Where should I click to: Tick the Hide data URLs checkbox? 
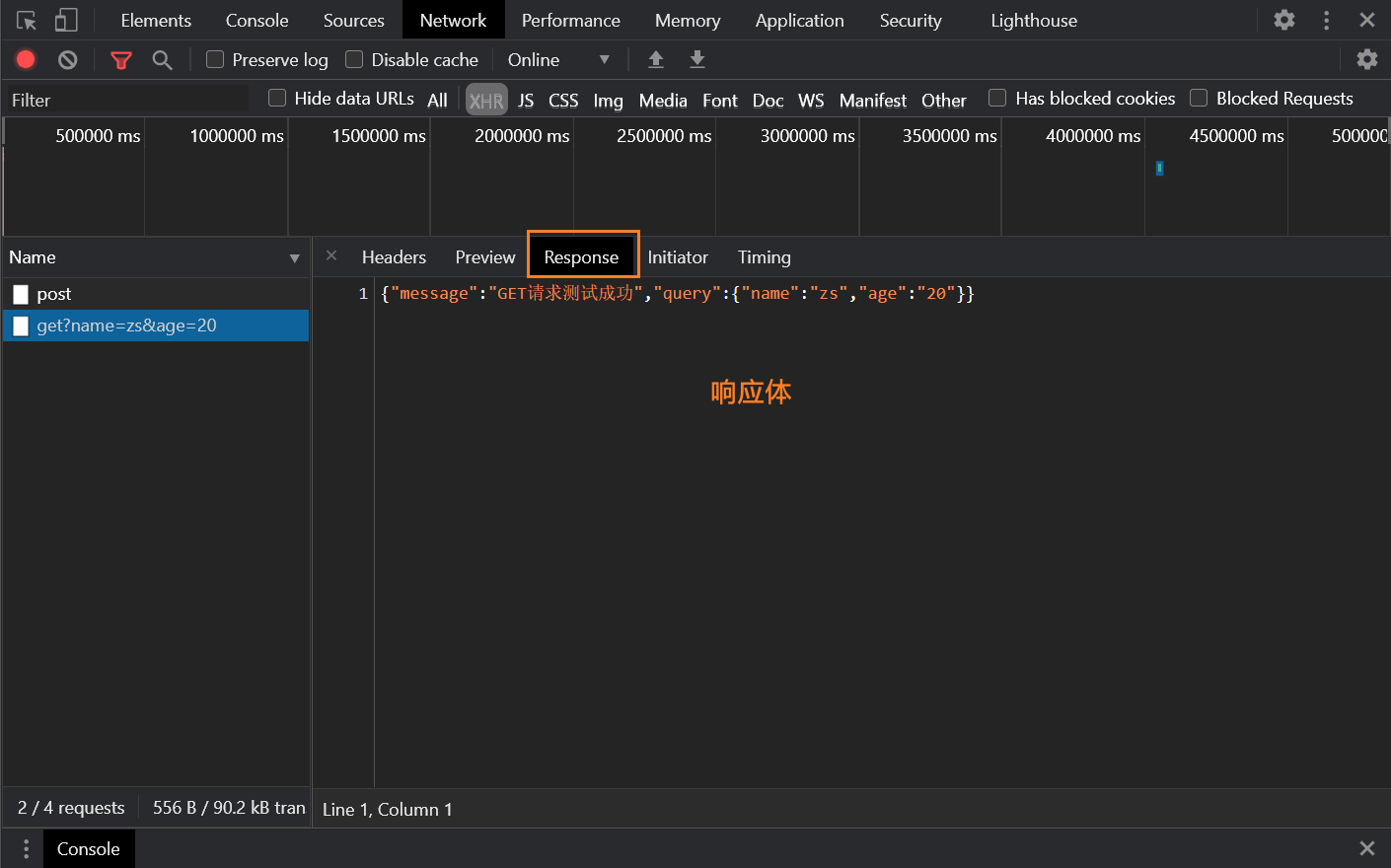click(x=277, y=98)
